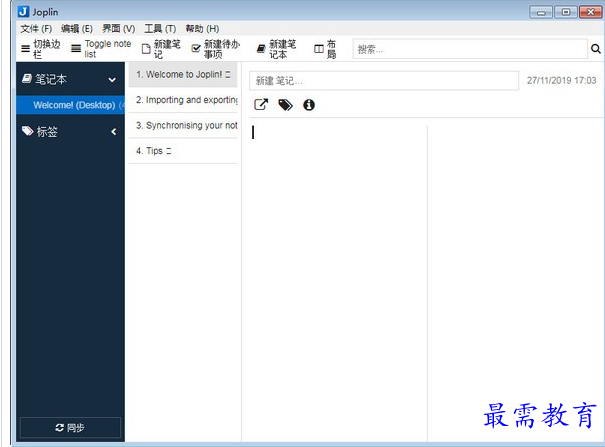Change layout with 布局 button
This screenshot has width=605, height=447.
pos(325,49)
